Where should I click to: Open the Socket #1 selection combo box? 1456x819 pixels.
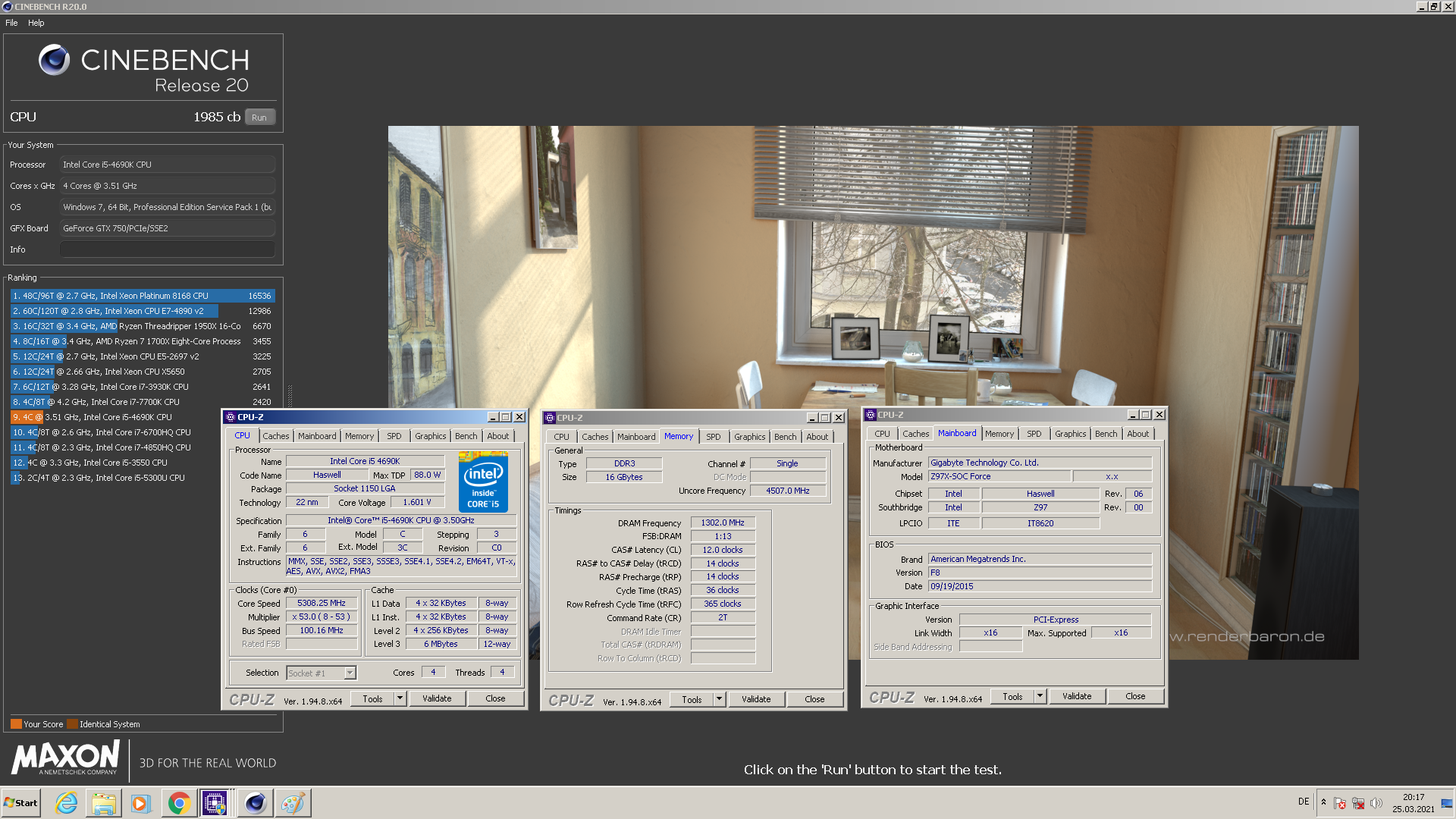point(322,673)
